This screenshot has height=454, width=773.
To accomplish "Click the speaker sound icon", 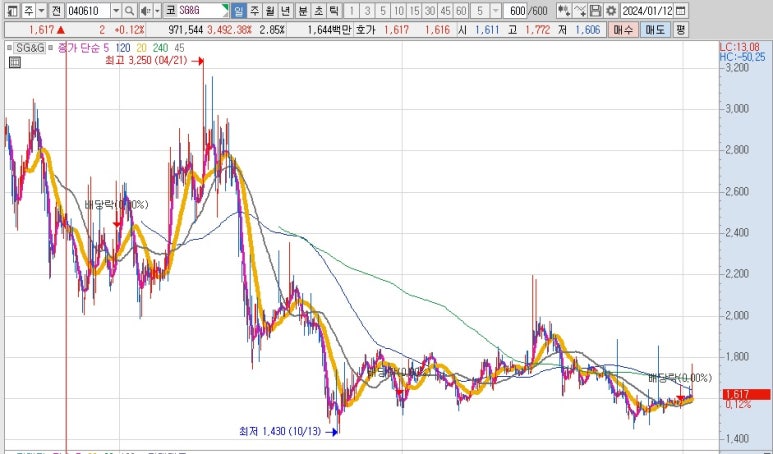I will [145, 10].
